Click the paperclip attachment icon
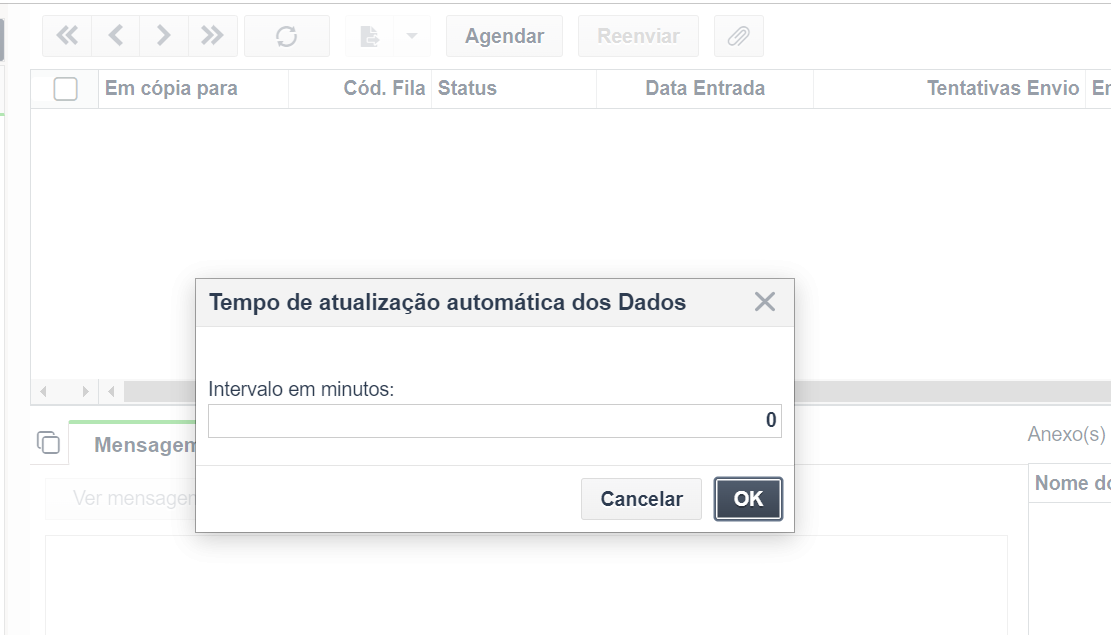The width and height of the screenshot is (1111, 635). point(738,36)
